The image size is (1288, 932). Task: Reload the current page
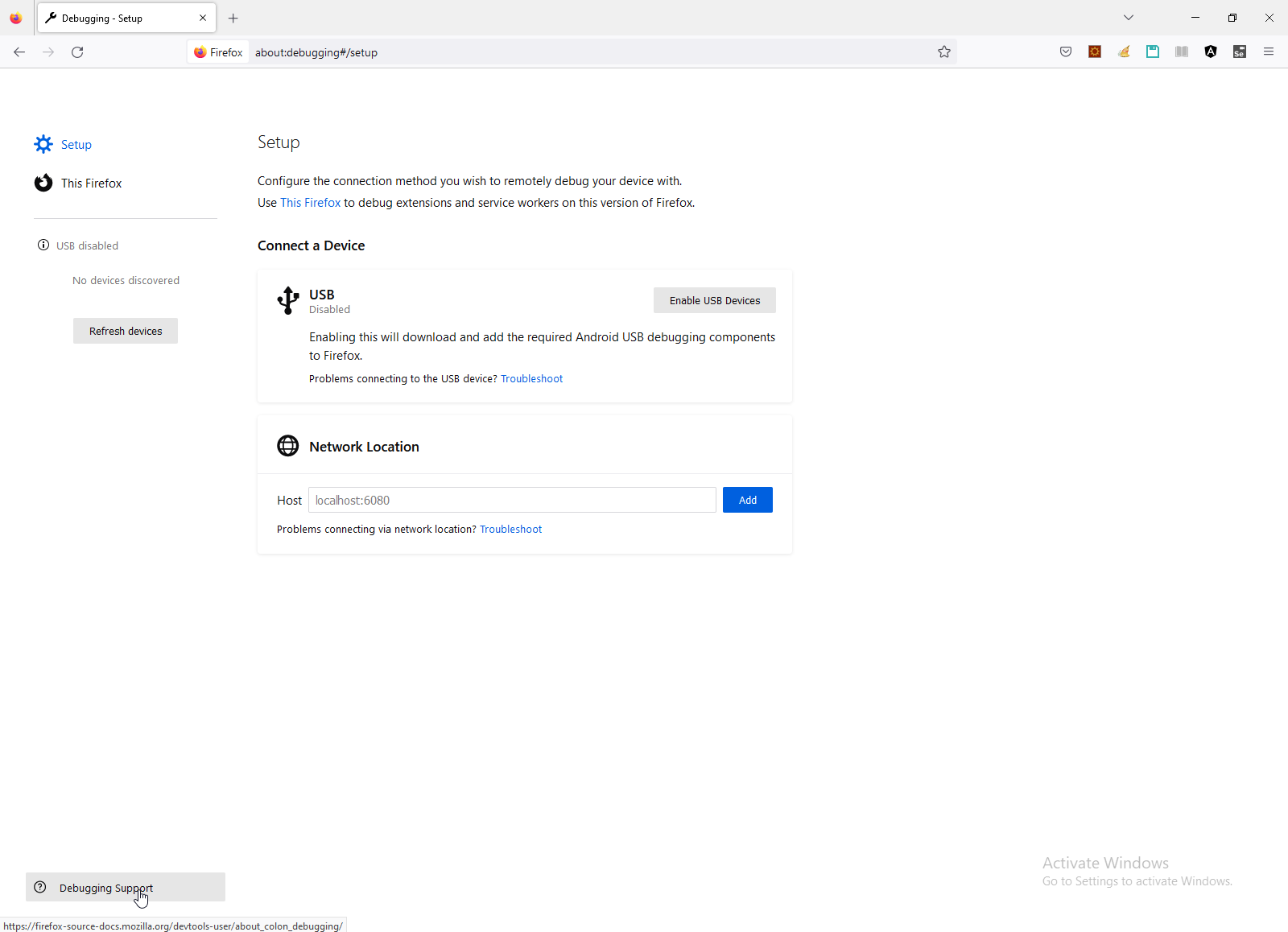pos(77,52)
